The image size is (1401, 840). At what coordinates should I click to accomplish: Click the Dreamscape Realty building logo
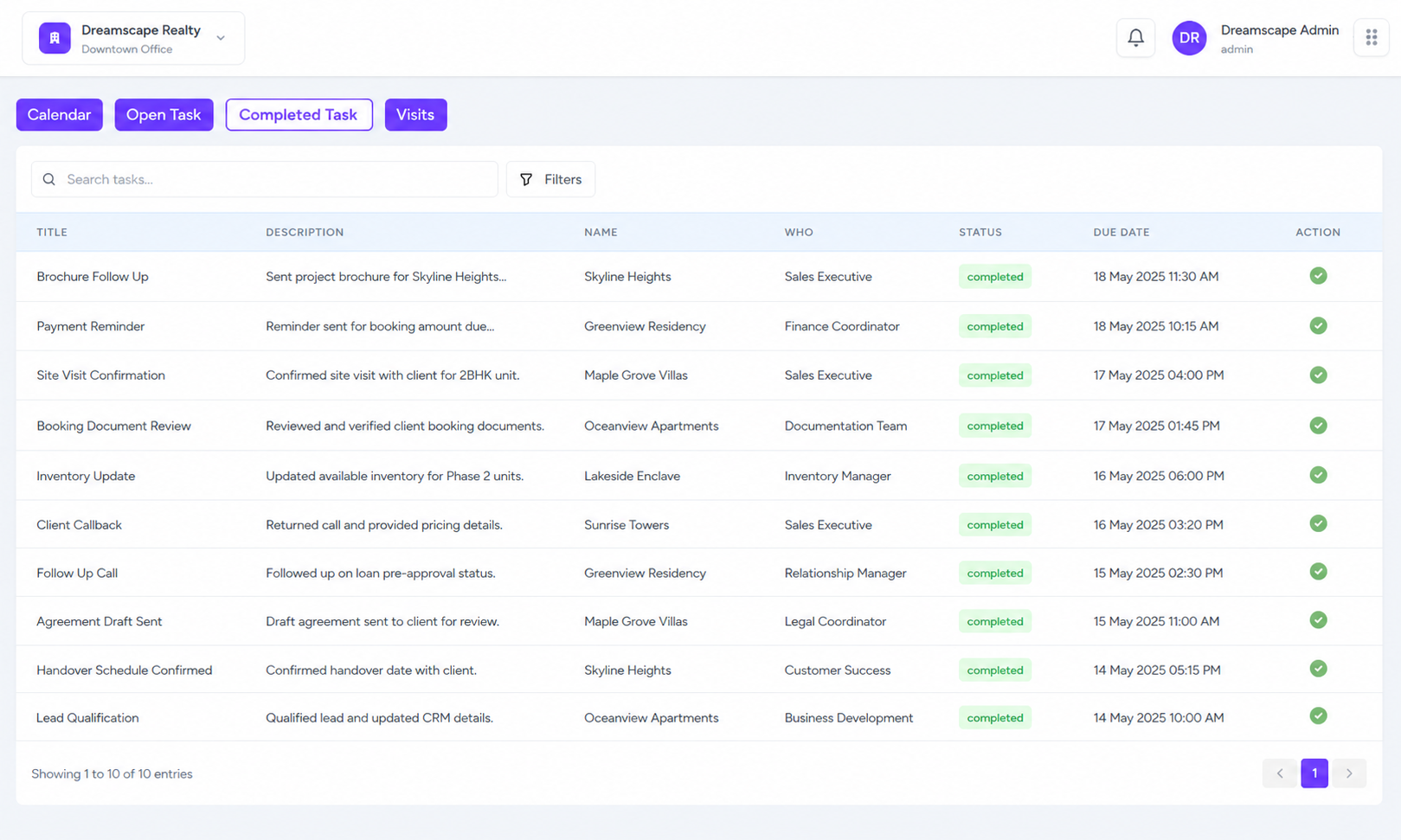[55, 38]
